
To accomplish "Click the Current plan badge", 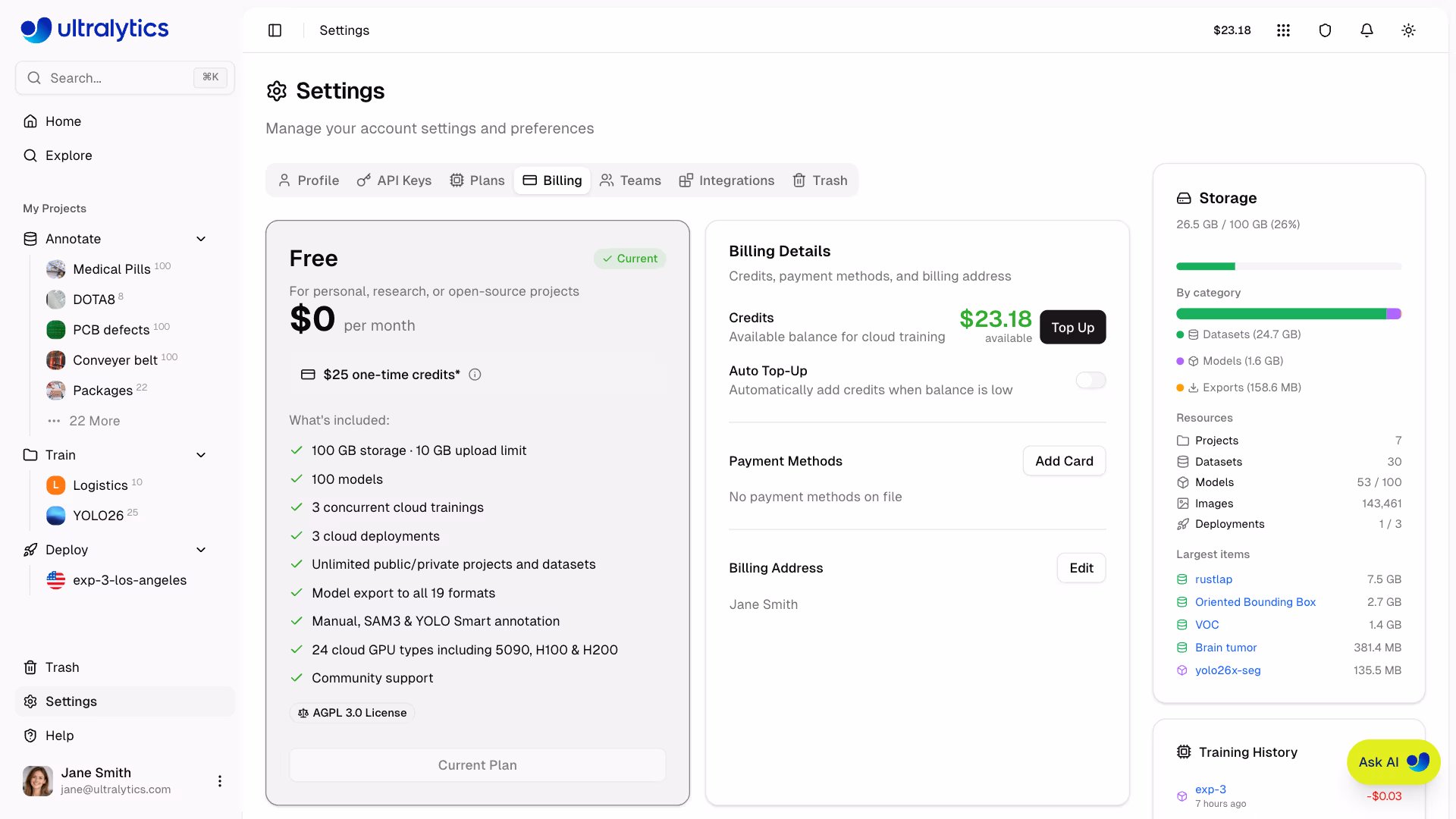I will 629,259.
